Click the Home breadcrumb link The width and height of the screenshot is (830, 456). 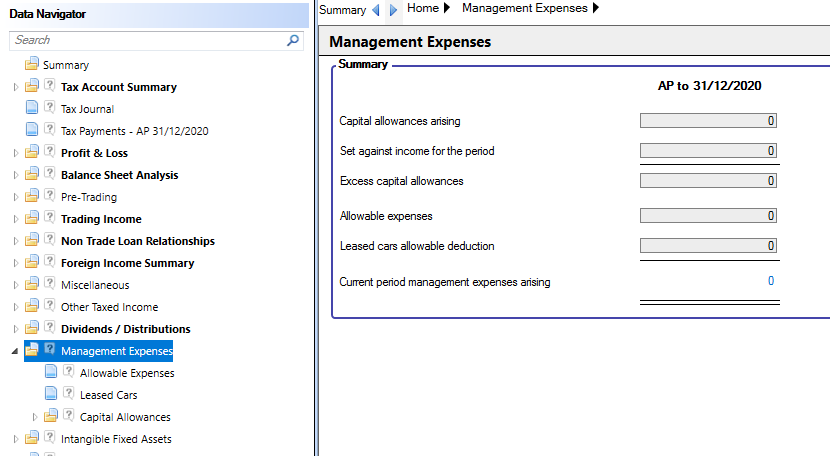tap(423, 8)
